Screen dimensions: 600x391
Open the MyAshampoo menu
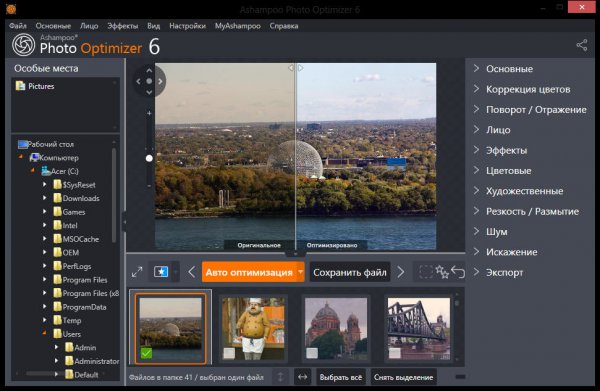click(x=238, y=26)
